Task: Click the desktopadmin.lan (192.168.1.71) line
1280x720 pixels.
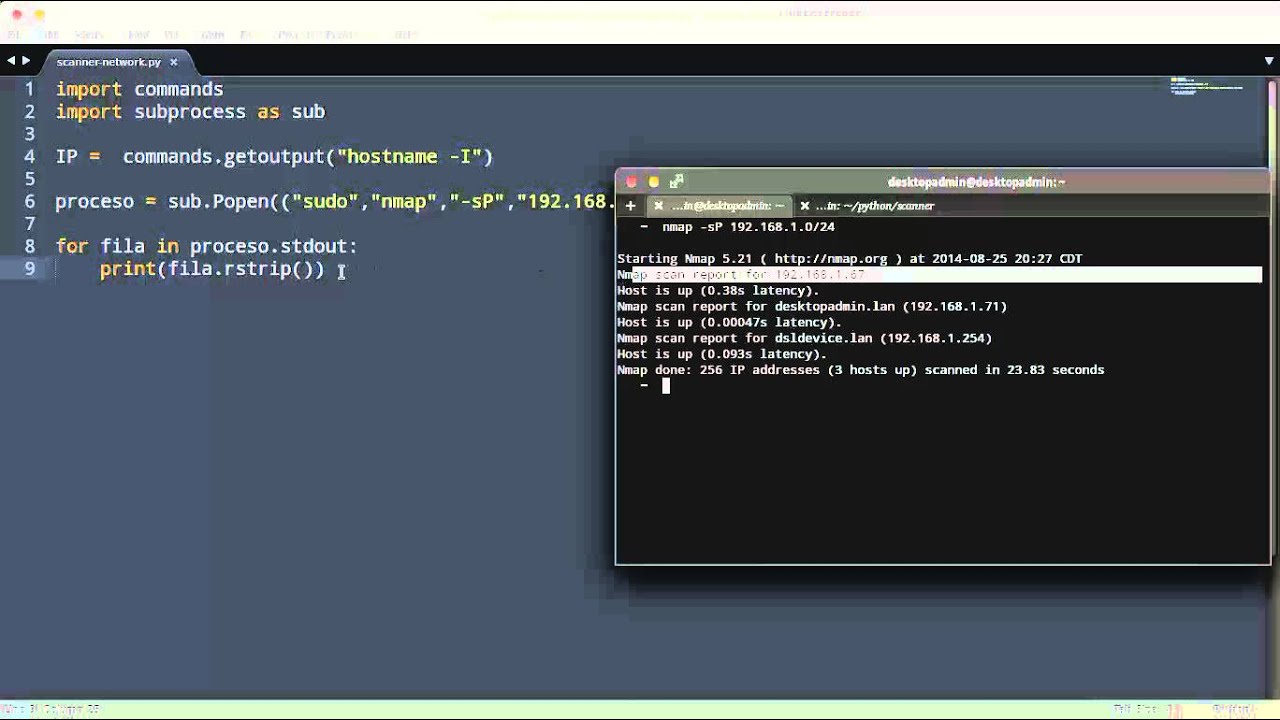Action: pyautogui.click(x=812, y=306)
